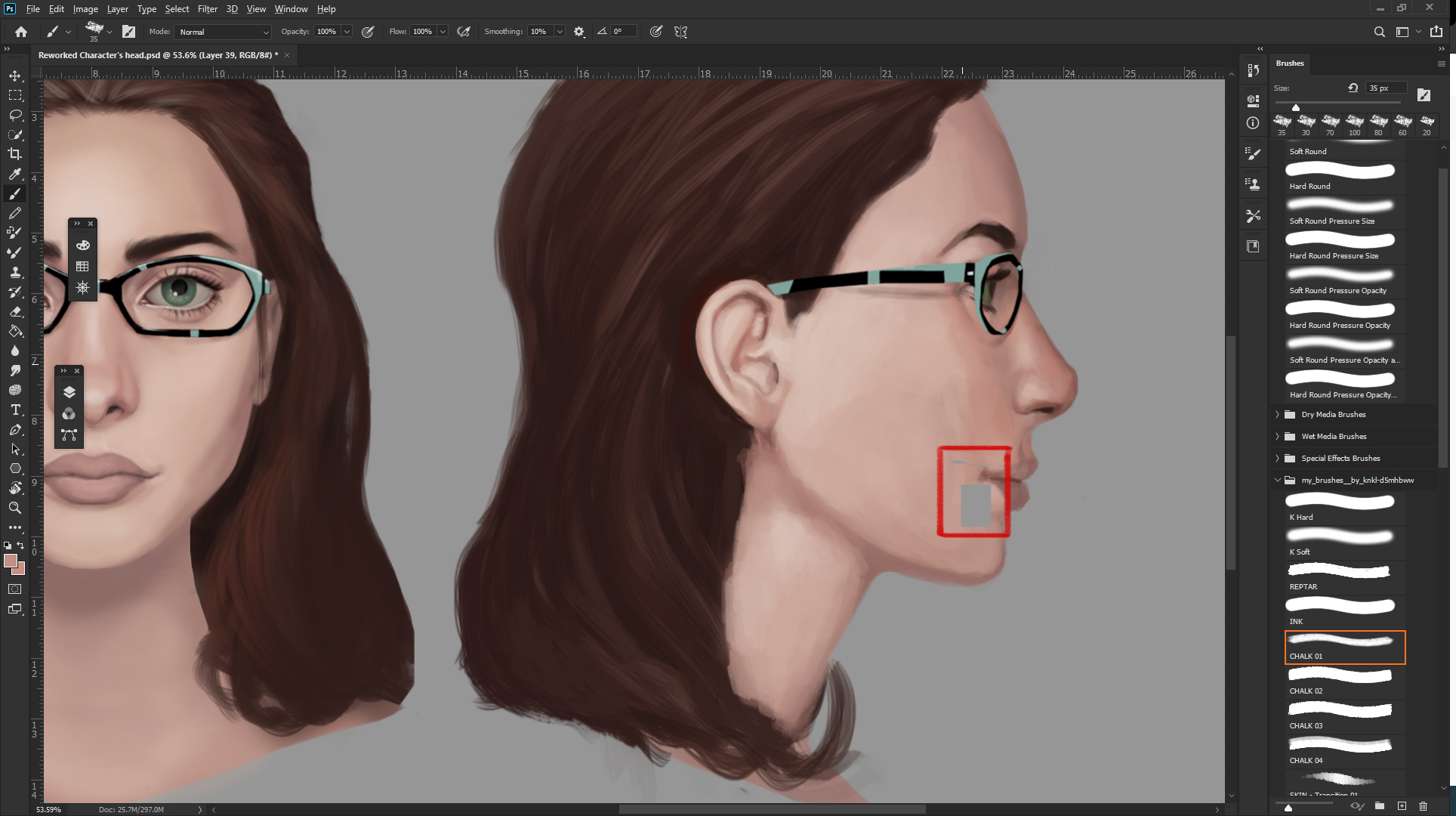Select the Brush tool in the toolbar
1456x816 pixels.
click(15, 193)
